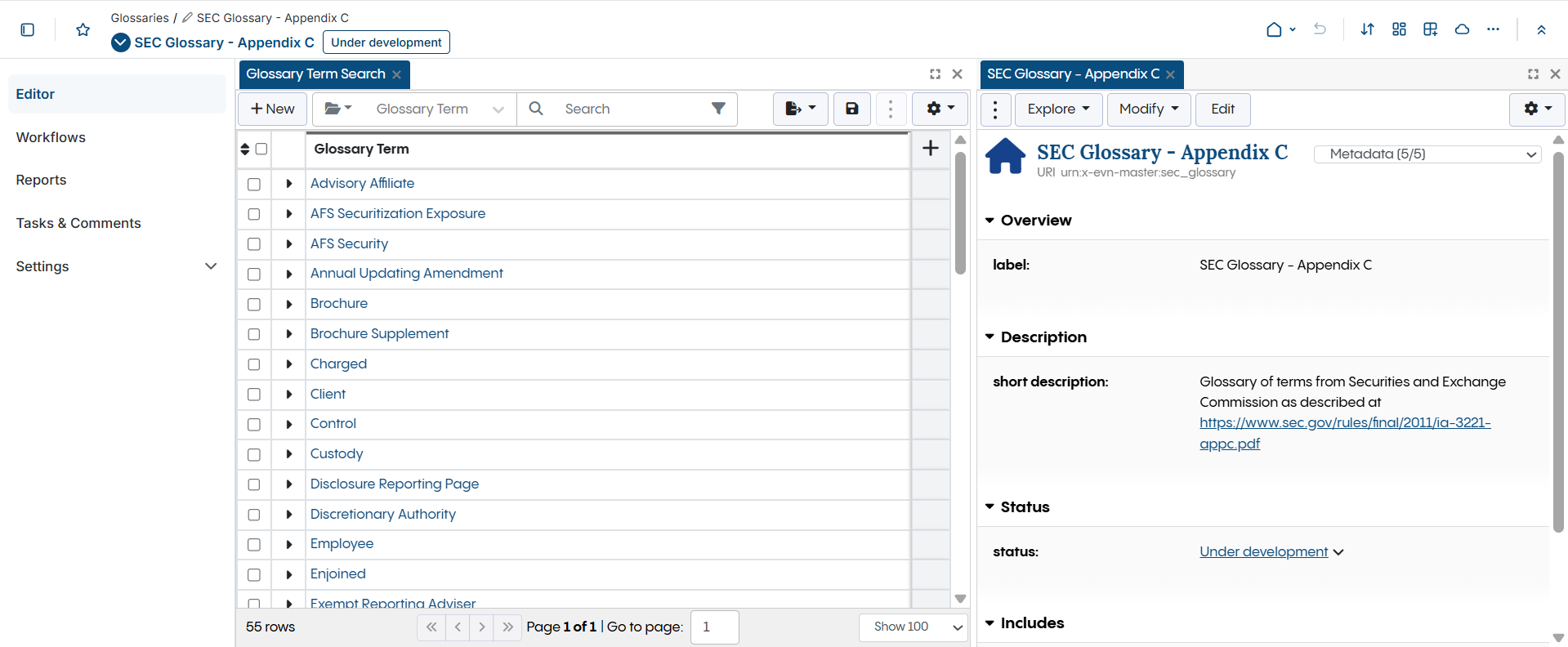The height and width of the screenshot is (647, 1568).
Task: Click the up-down arrows icon in header
Action: point(1367,29)
